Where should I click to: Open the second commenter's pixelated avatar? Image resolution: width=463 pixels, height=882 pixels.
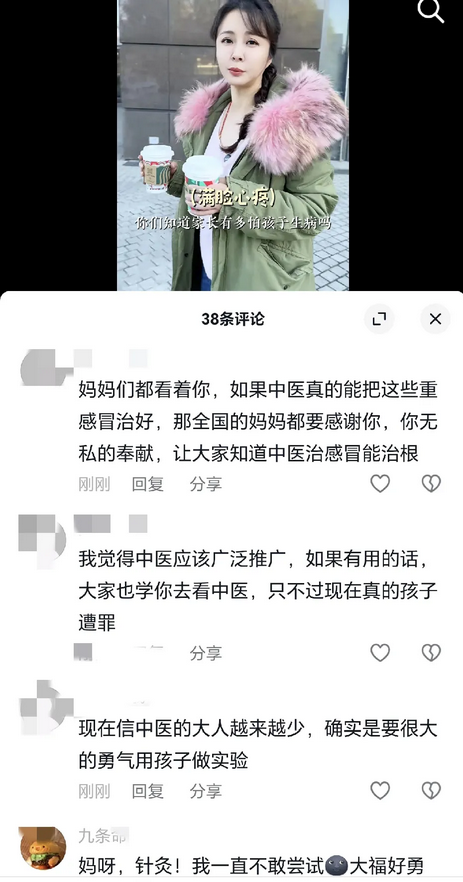[43, 537]
